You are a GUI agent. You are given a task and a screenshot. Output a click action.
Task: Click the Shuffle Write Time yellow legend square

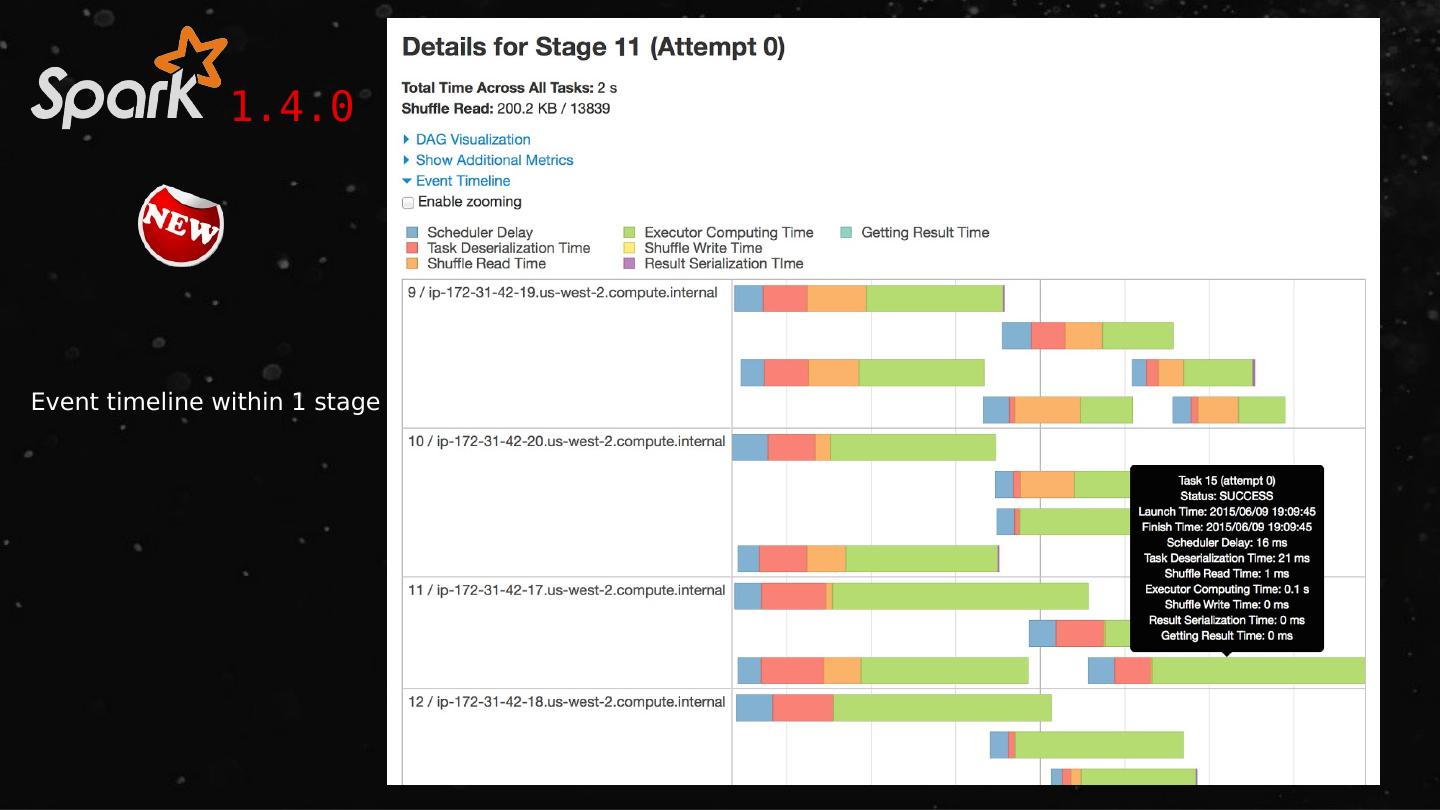coord(629,248)
